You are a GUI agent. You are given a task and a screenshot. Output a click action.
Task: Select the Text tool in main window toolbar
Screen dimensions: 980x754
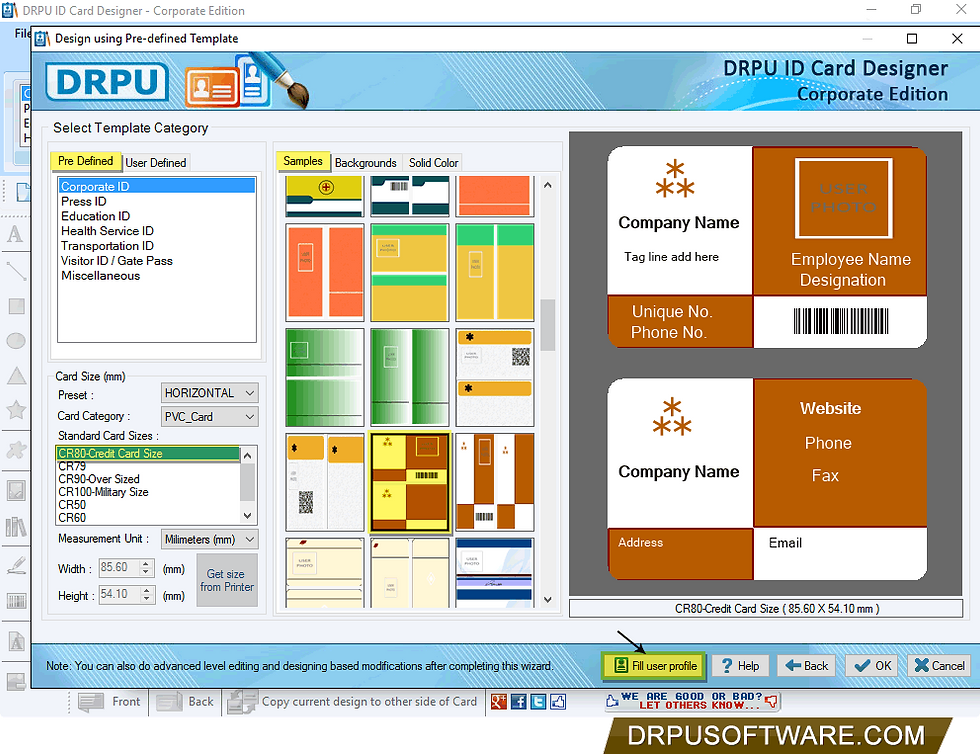15,234
